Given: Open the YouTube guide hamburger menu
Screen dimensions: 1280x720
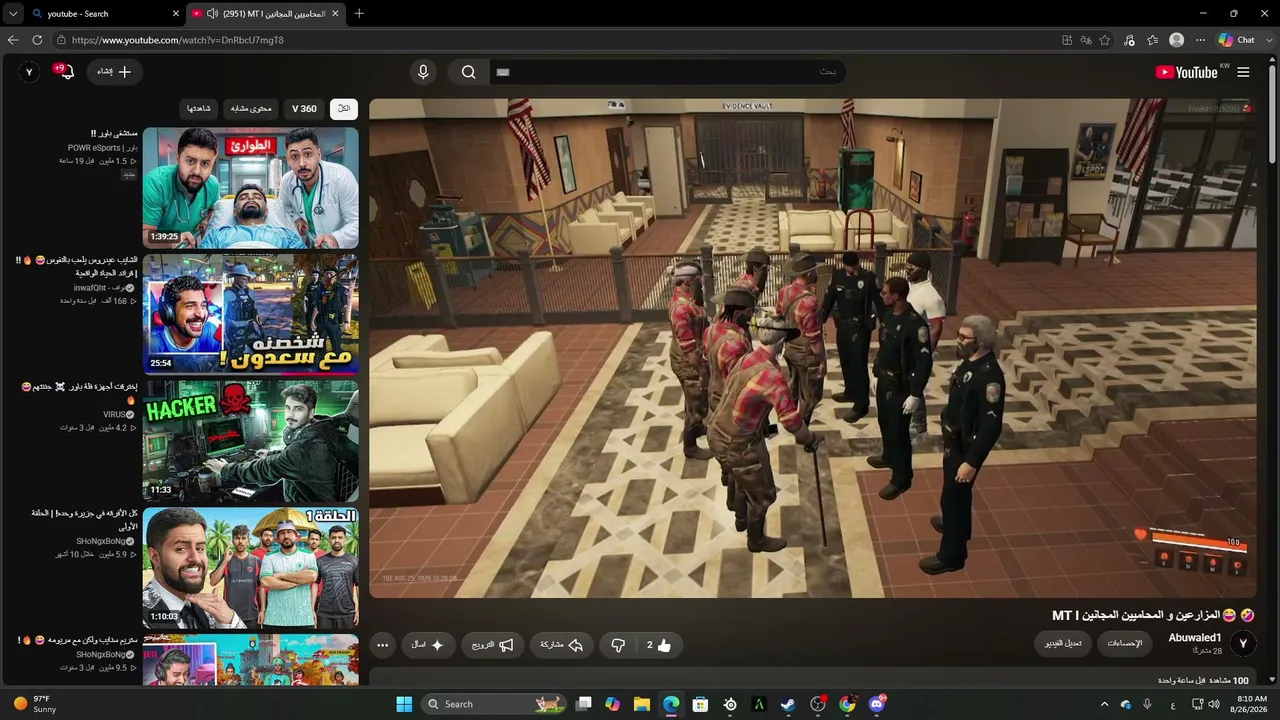Looking at the screenshot, I should pyautogui.click(x=1243, y=72).
